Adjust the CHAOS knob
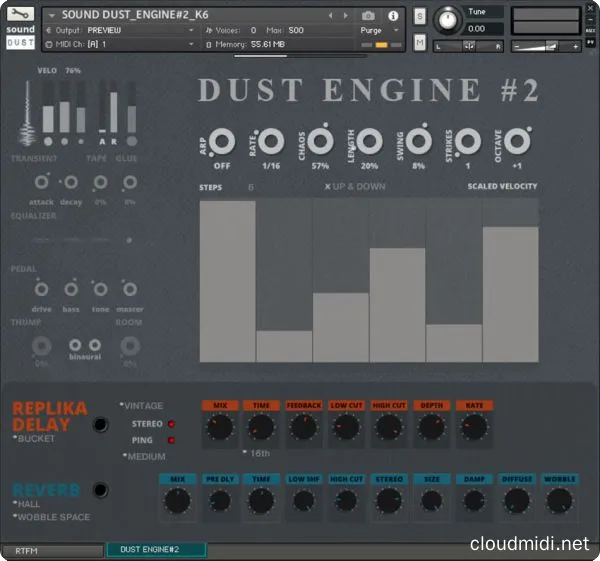Viewport: 600px width, 561px height. [320, 141]
